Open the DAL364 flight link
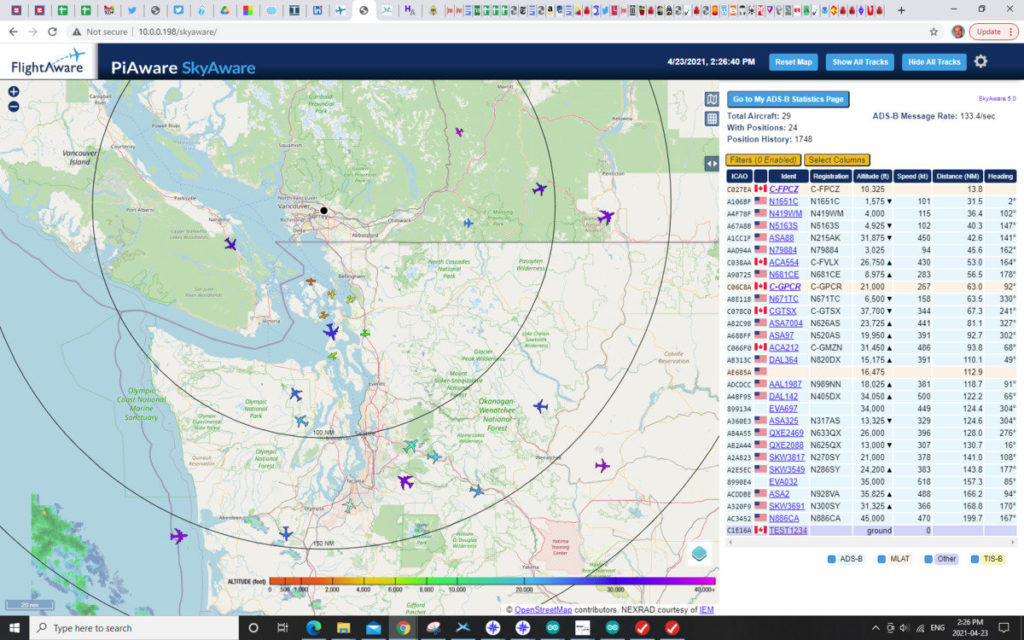This screenshot has width=1024, height=640. click(x=783, y=360)
